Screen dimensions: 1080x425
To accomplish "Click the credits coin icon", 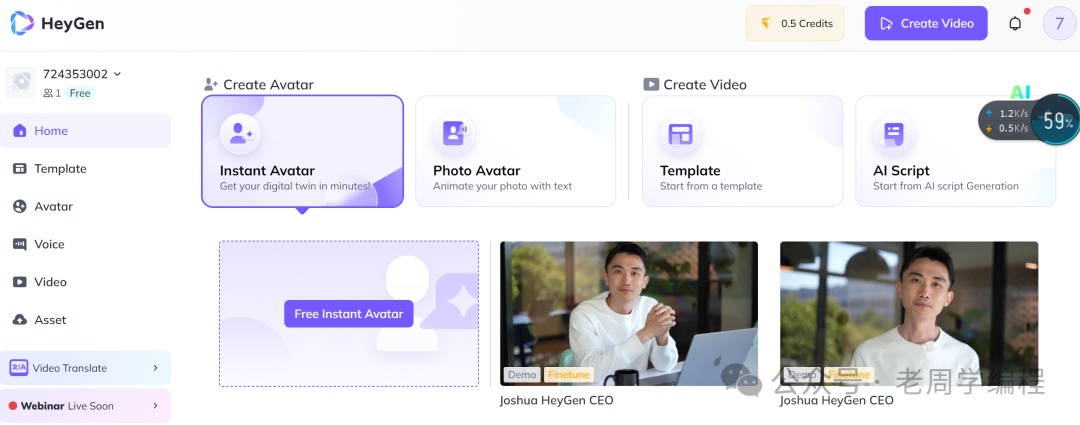I will coord(766,23).
